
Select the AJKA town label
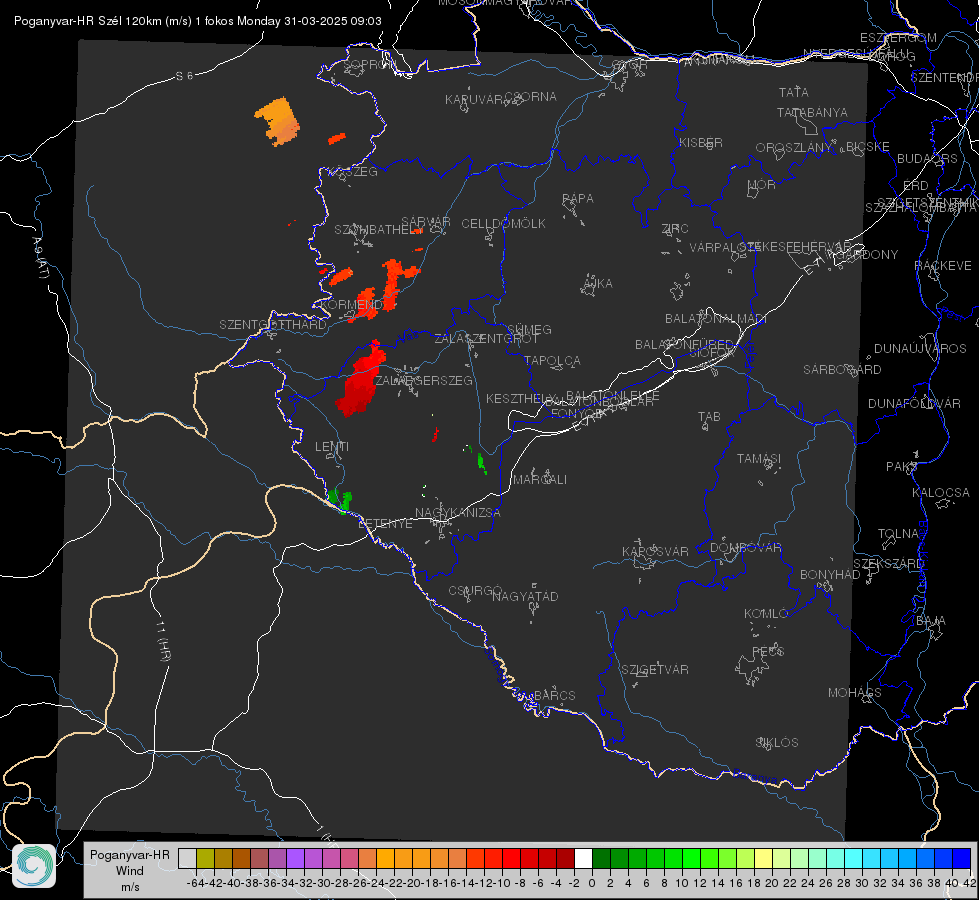coord(598,284)
